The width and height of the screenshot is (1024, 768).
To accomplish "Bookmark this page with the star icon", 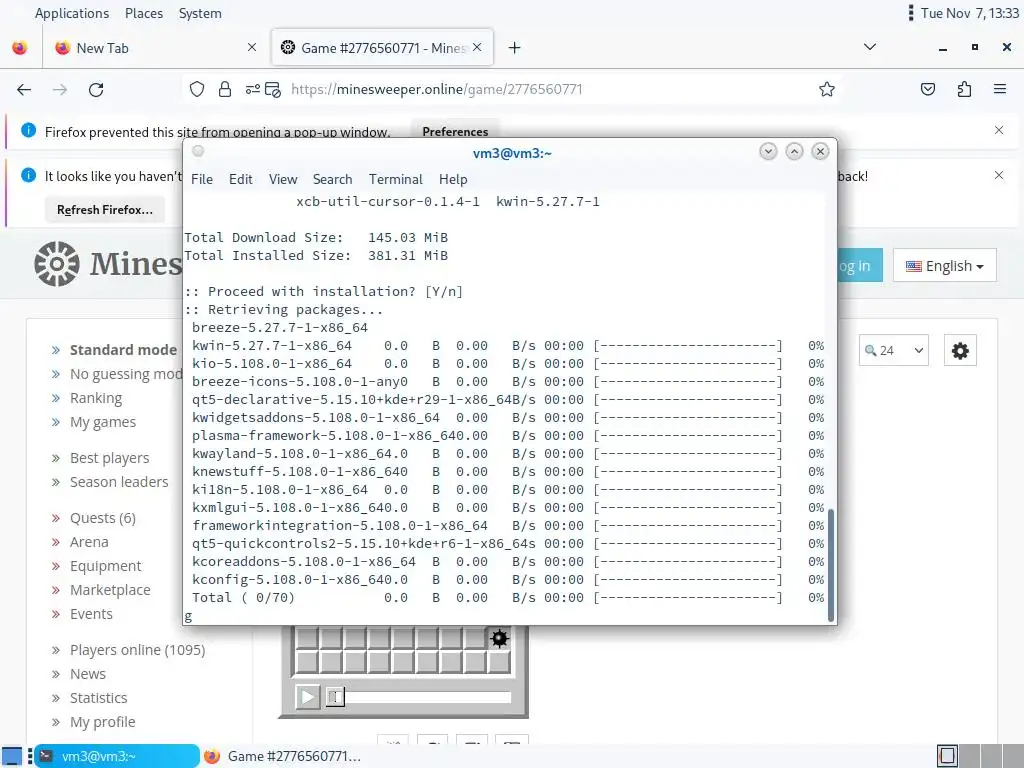I will point(827,89).
